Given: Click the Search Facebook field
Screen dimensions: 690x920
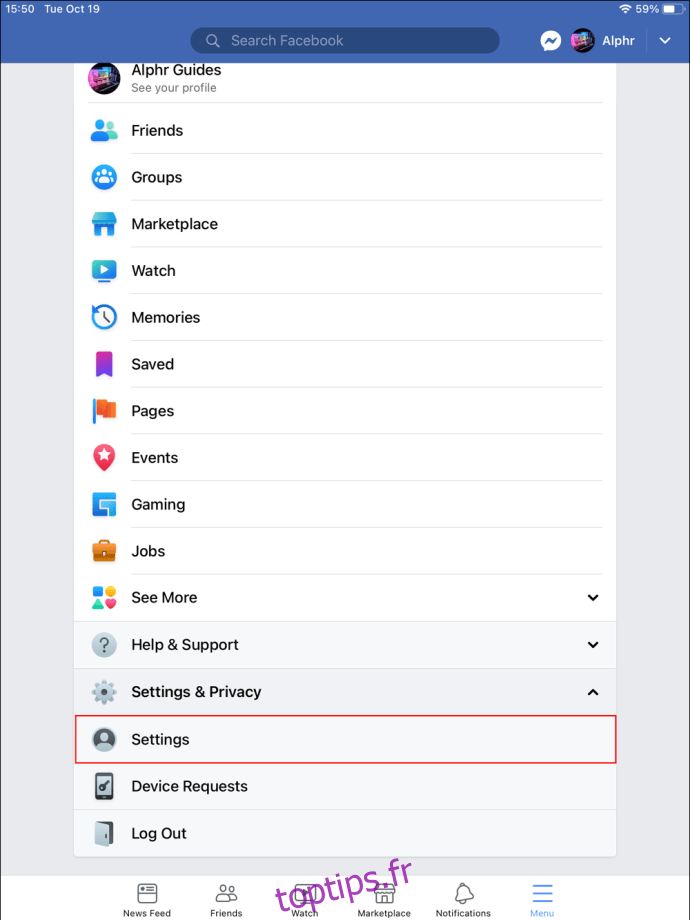Looking at the screenshot, I should pyautogui.click(x=345, y=40).
